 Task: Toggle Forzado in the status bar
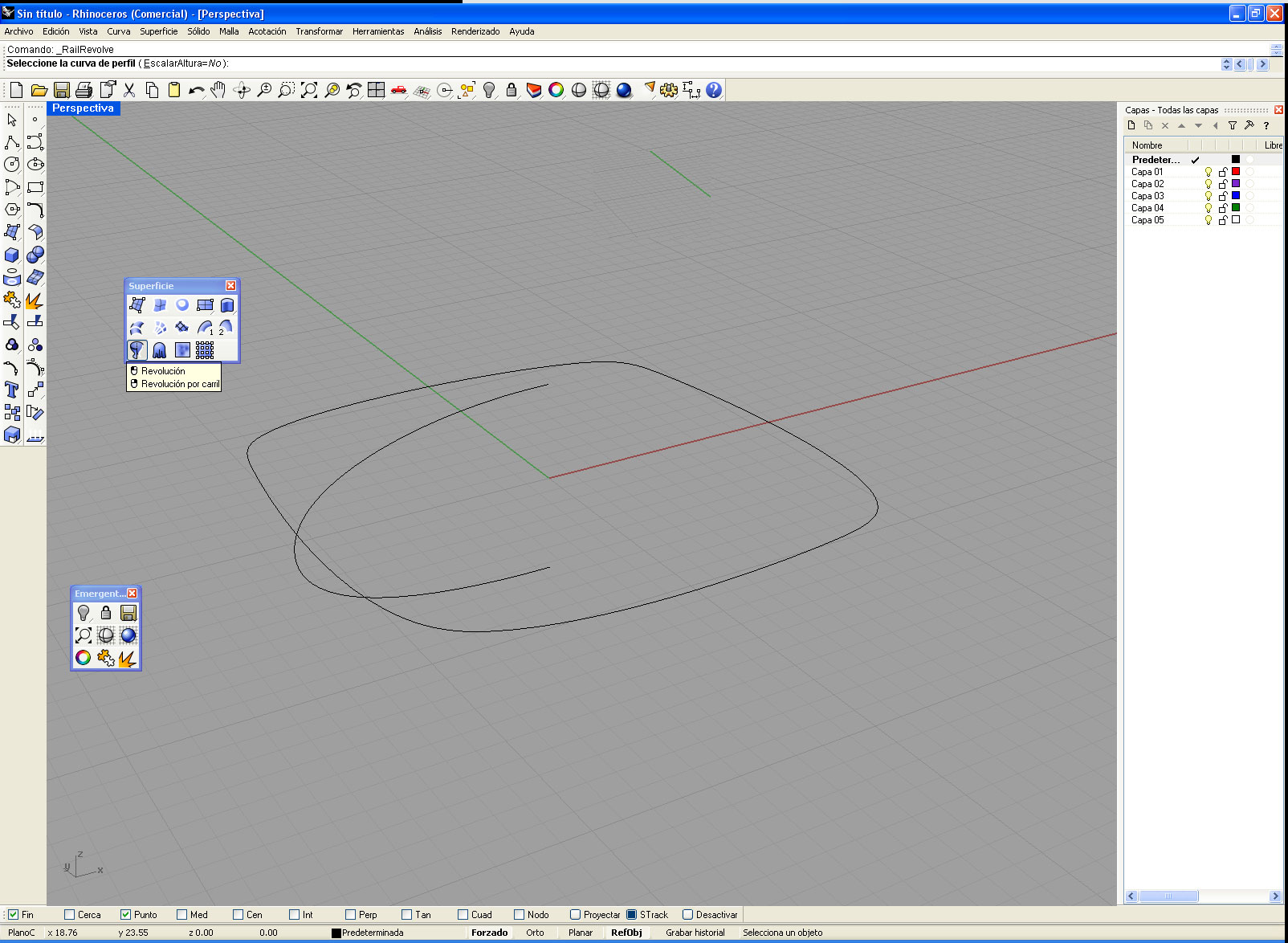coord(490,933)
